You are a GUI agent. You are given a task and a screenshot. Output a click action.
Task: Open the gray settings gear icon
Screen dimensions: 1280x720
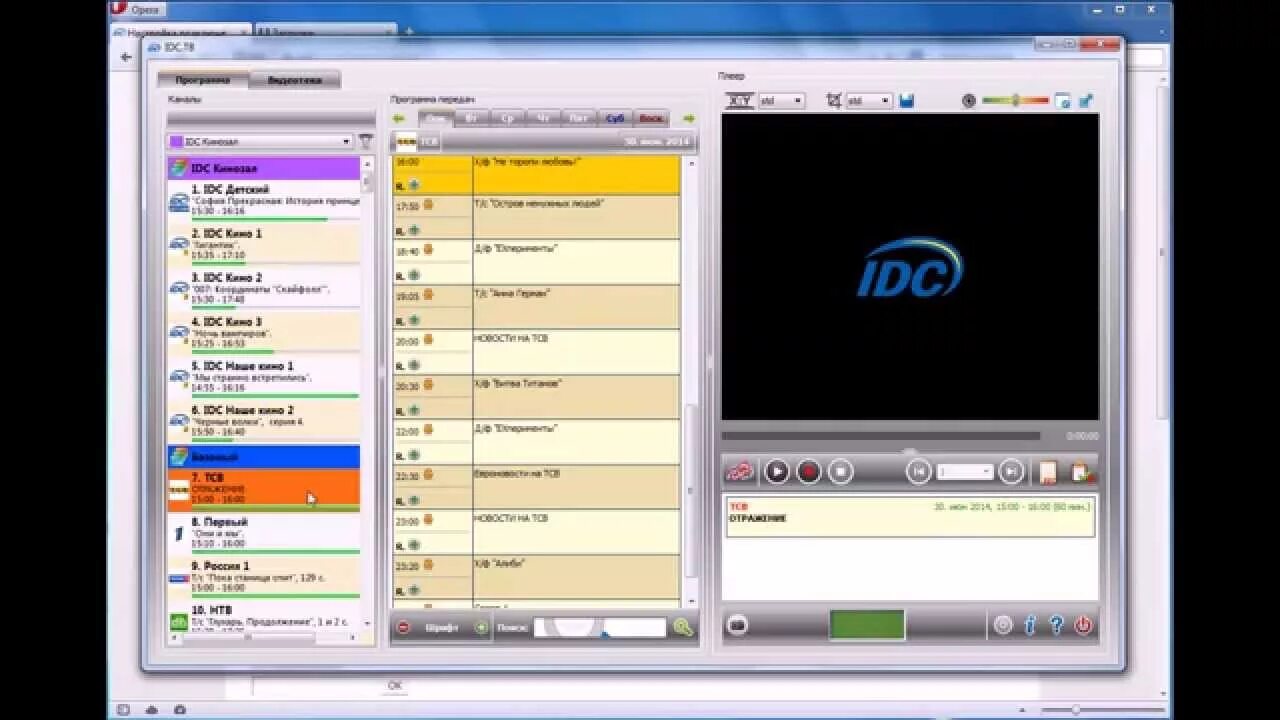[x=1003, y=625]
